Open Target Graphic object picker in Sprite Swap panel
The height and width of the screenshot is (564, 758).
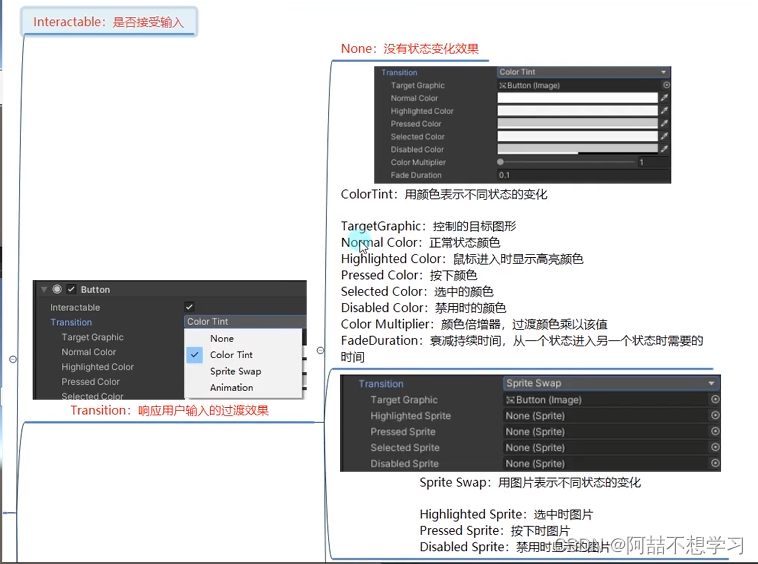point(715,399)
